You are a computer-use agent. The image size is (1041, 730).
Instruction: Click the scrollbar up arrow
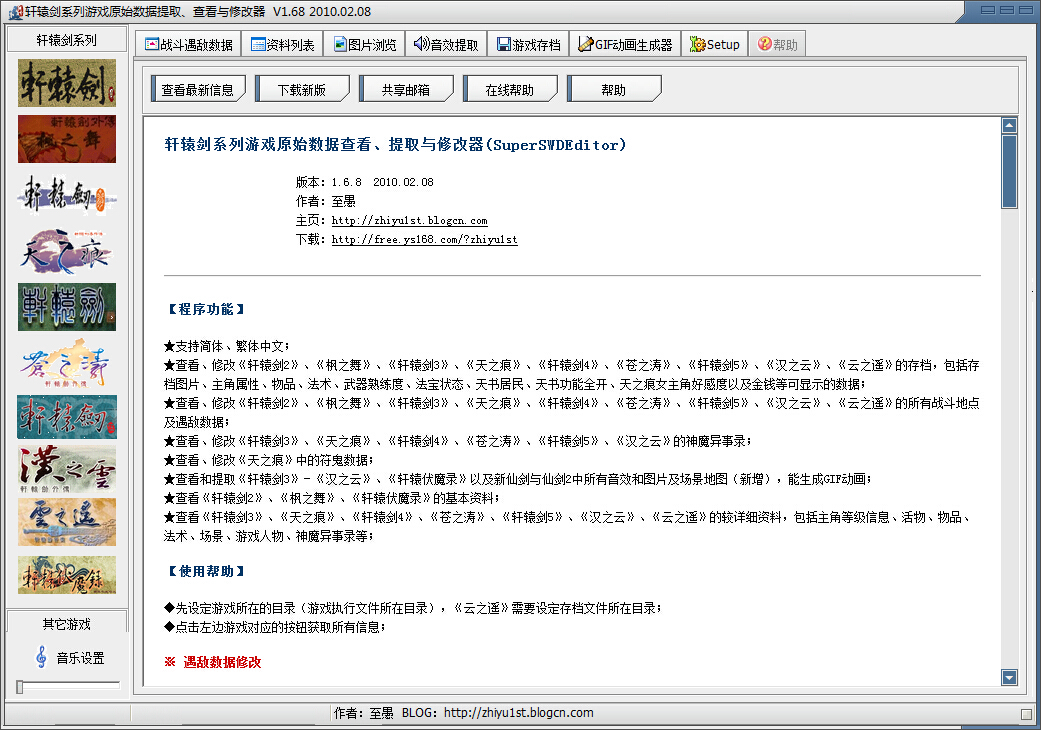point(1009,125)
